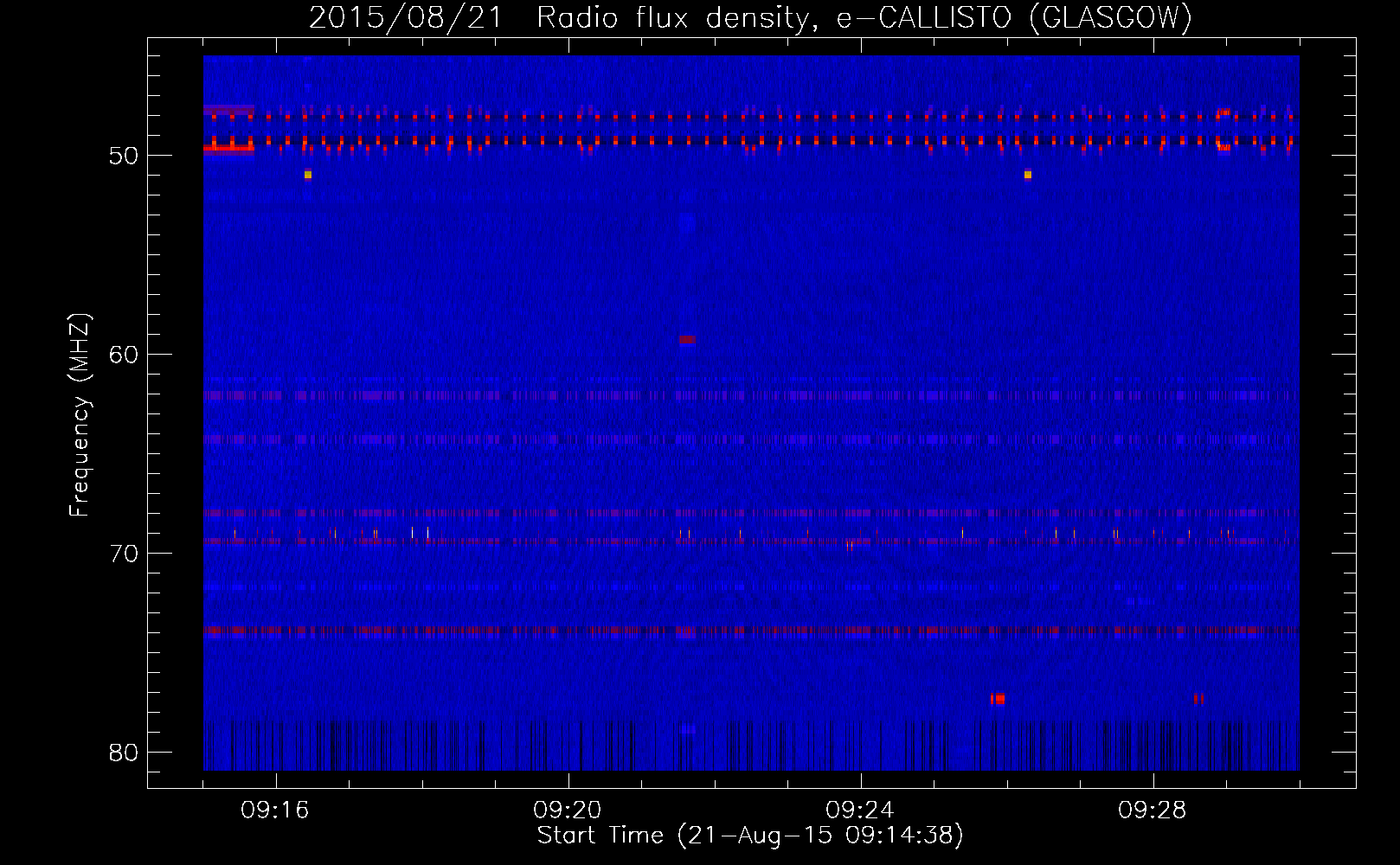Select the 09:28 time tick label
Image resolution: width=1400 pixels, height=865 pixels.
1153,811
